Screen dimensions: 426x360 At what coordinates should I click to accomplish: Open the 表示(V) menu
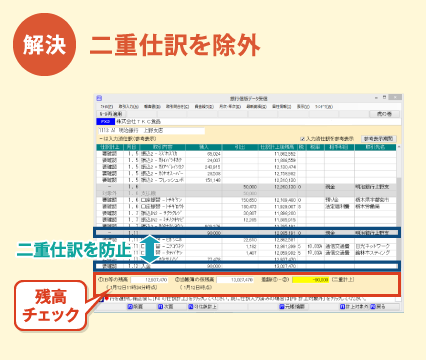pyautogui.click(x=303, y=107)
